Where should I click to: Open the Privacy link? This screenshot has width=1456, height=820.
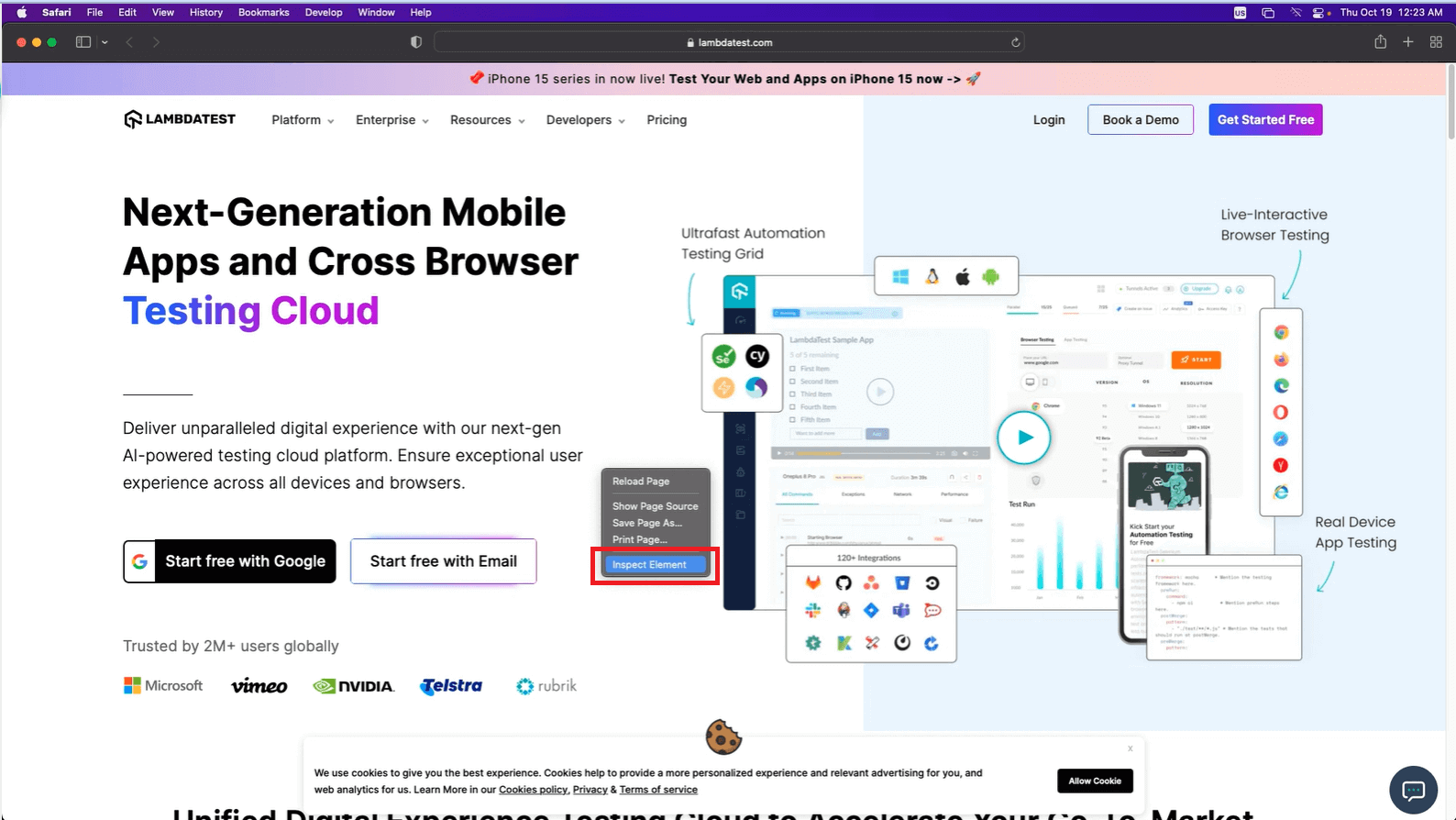(x=590, y=790)
